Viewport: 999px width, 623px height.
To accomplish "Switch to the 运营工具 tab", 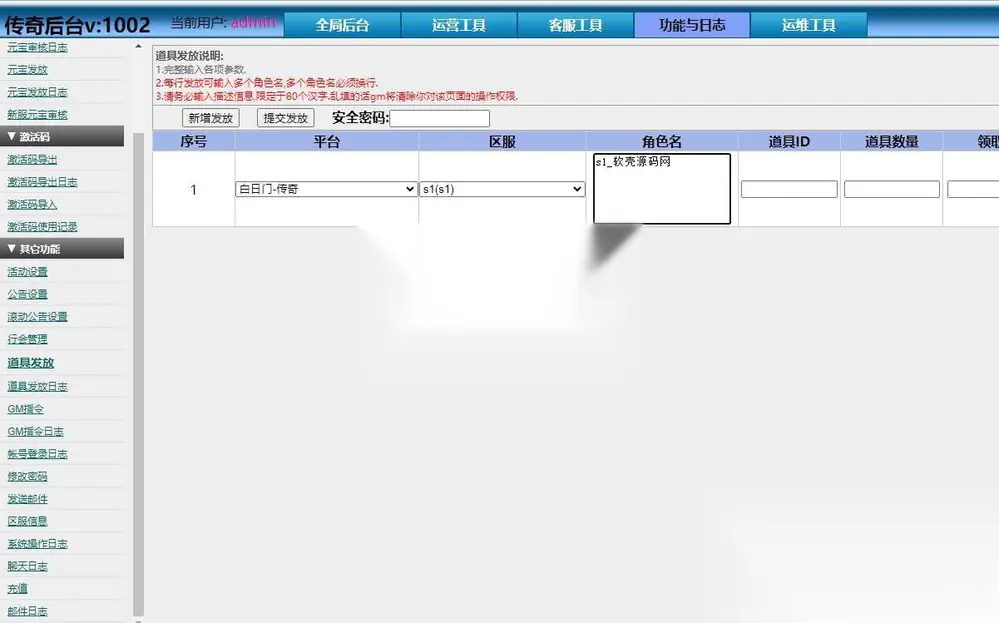I will pyautogui.click(x=459, y=25).
